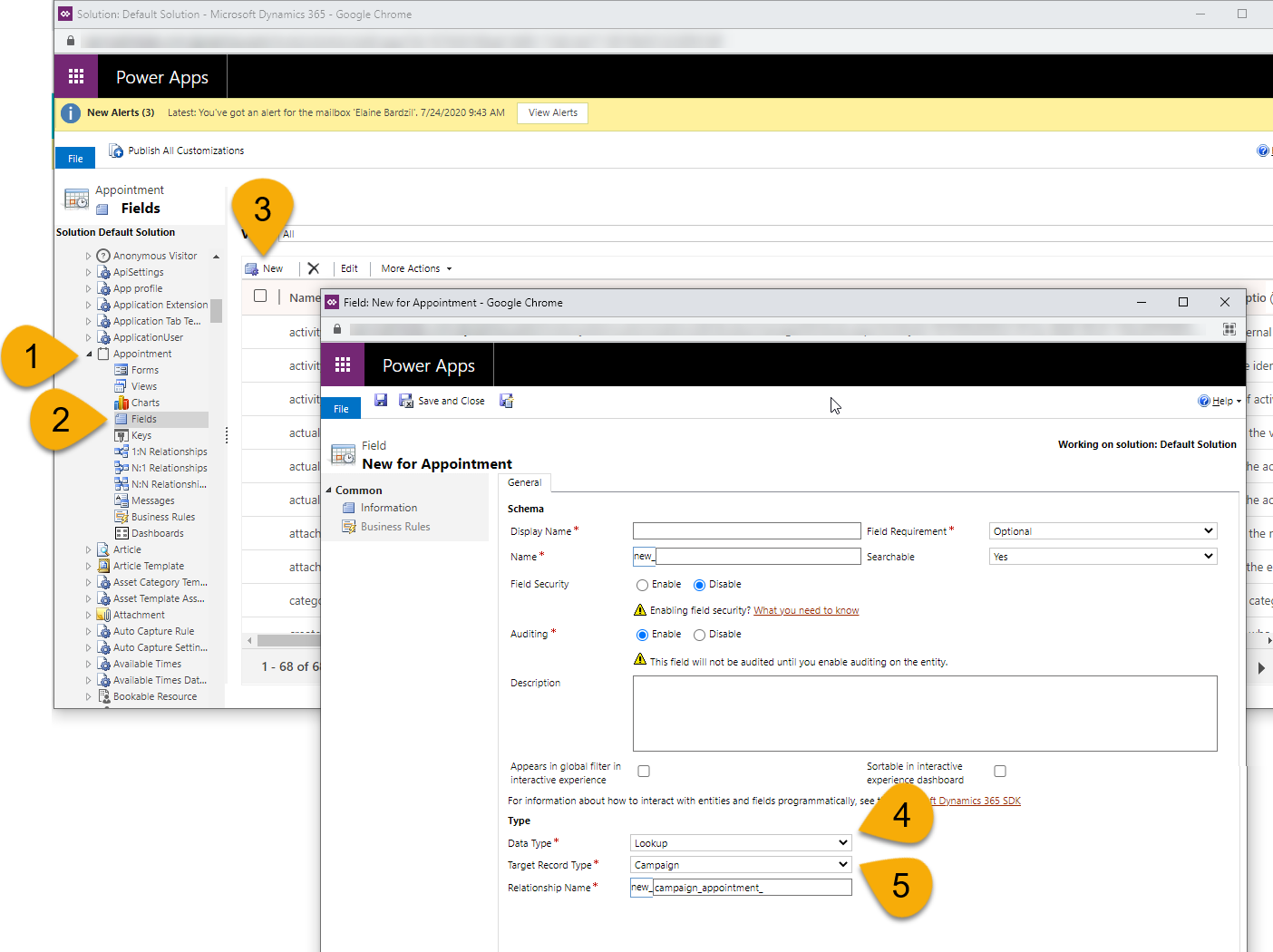The width and height of the screenshot is (1273, 952).
Task: Select Disable for Auditing
Action: [699, 635]
